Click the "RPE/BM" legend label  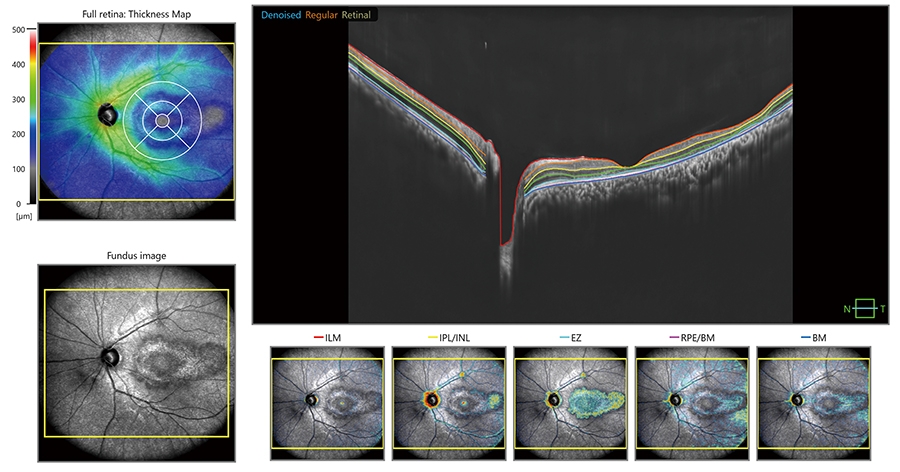[x=698, y=338]
